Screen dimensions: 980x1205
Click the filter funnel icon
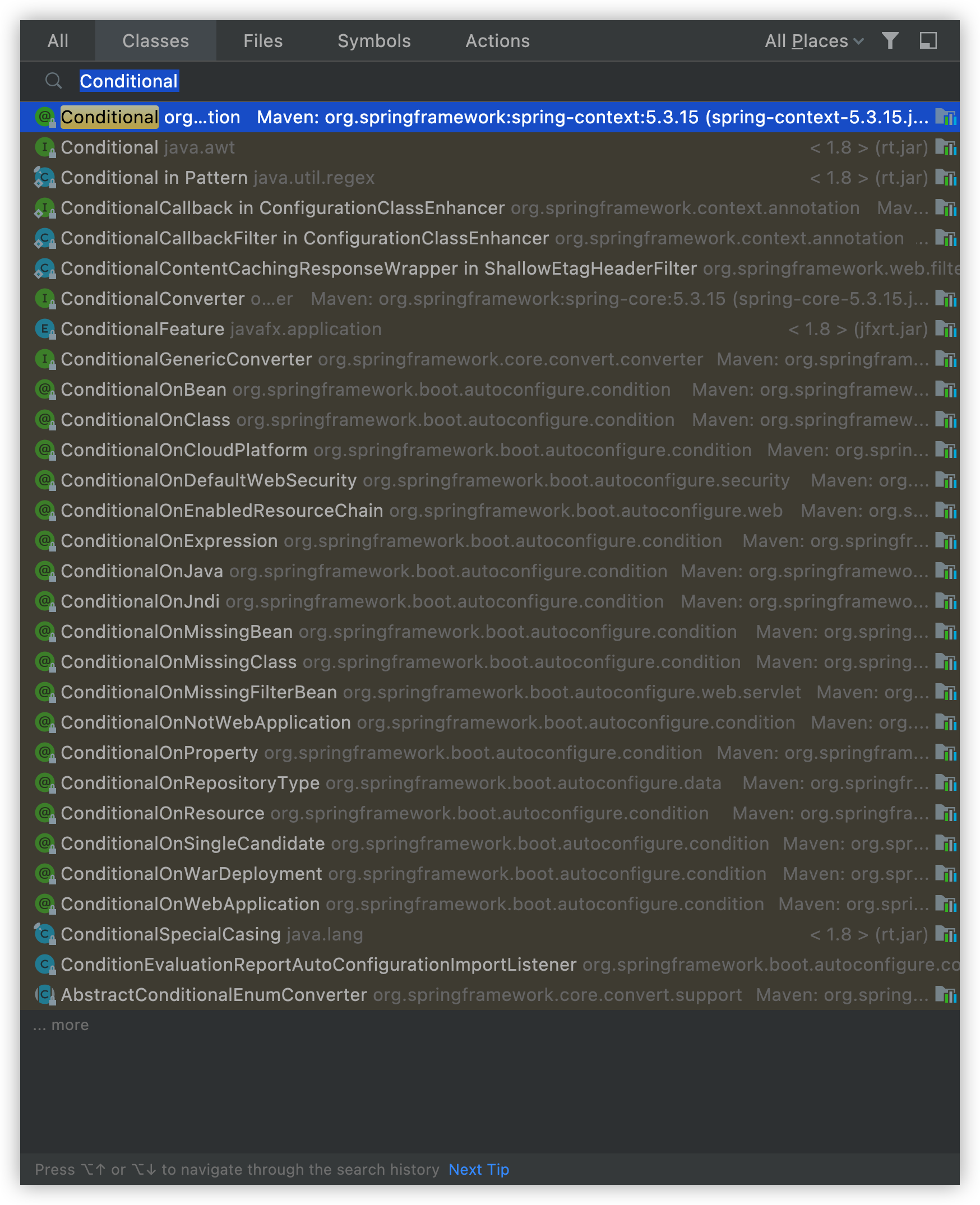[890, 41]
